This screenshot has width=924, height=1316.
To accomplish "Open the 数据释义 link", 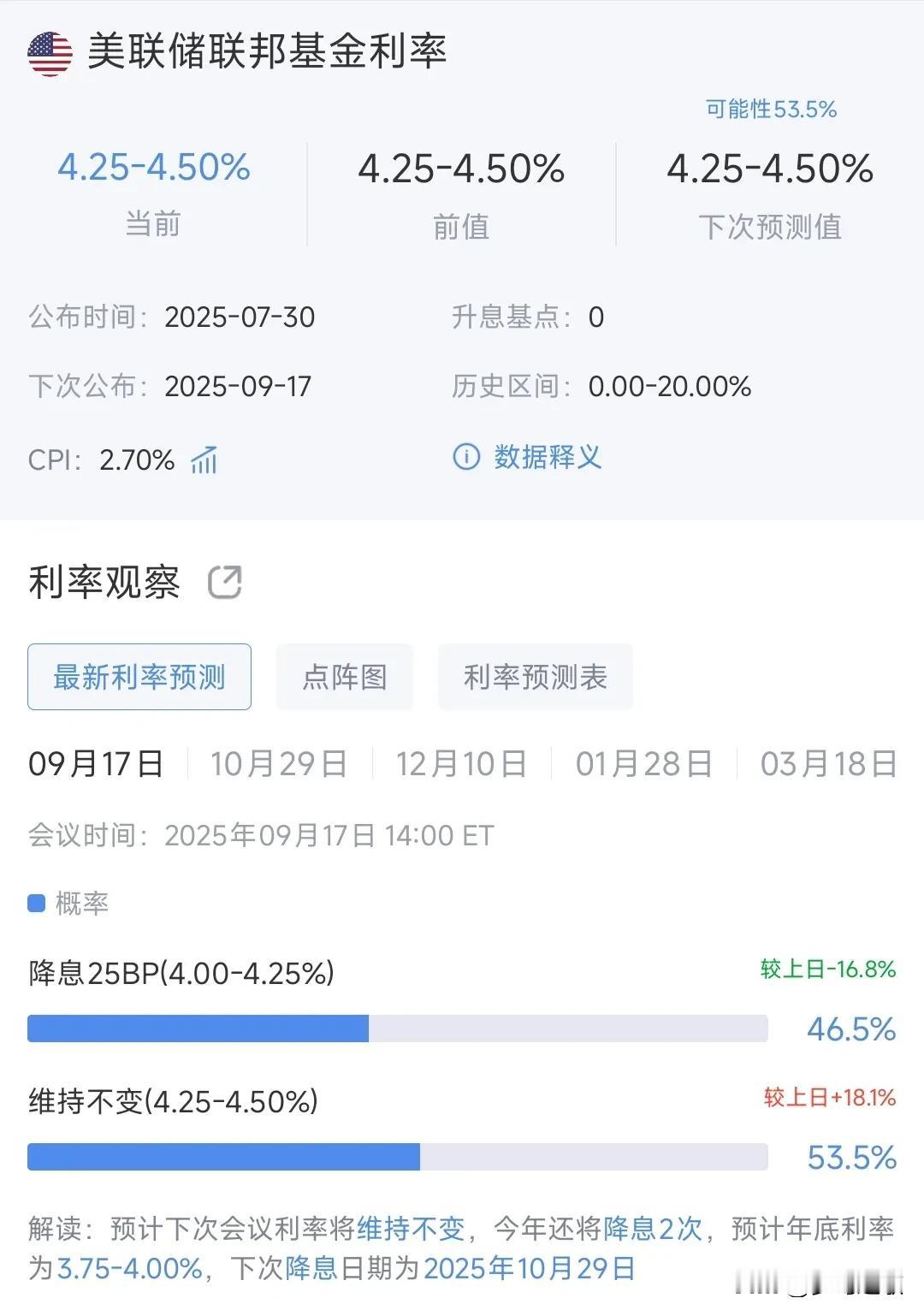I will pos(548,457).
